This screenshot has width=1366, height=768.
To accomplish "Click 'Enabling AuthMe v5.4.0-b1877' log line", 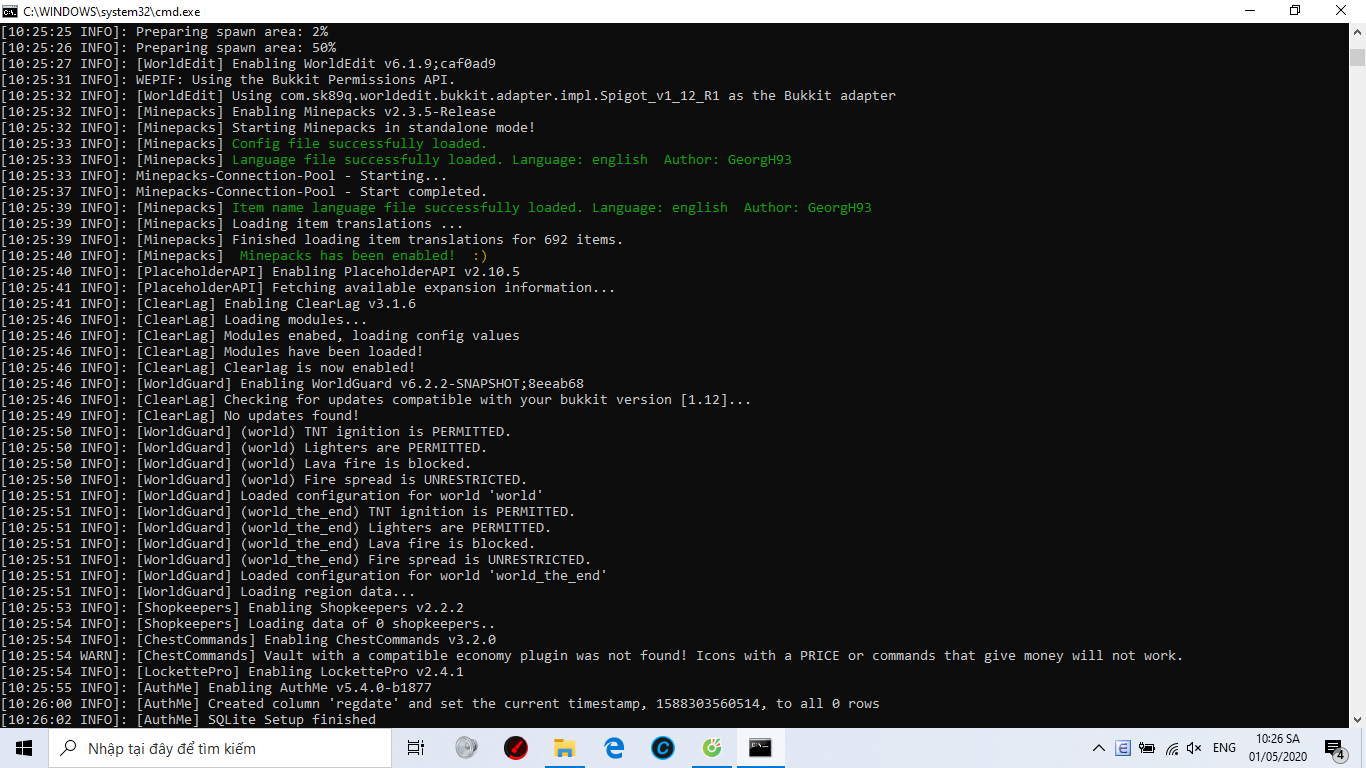I will point(216,688).
